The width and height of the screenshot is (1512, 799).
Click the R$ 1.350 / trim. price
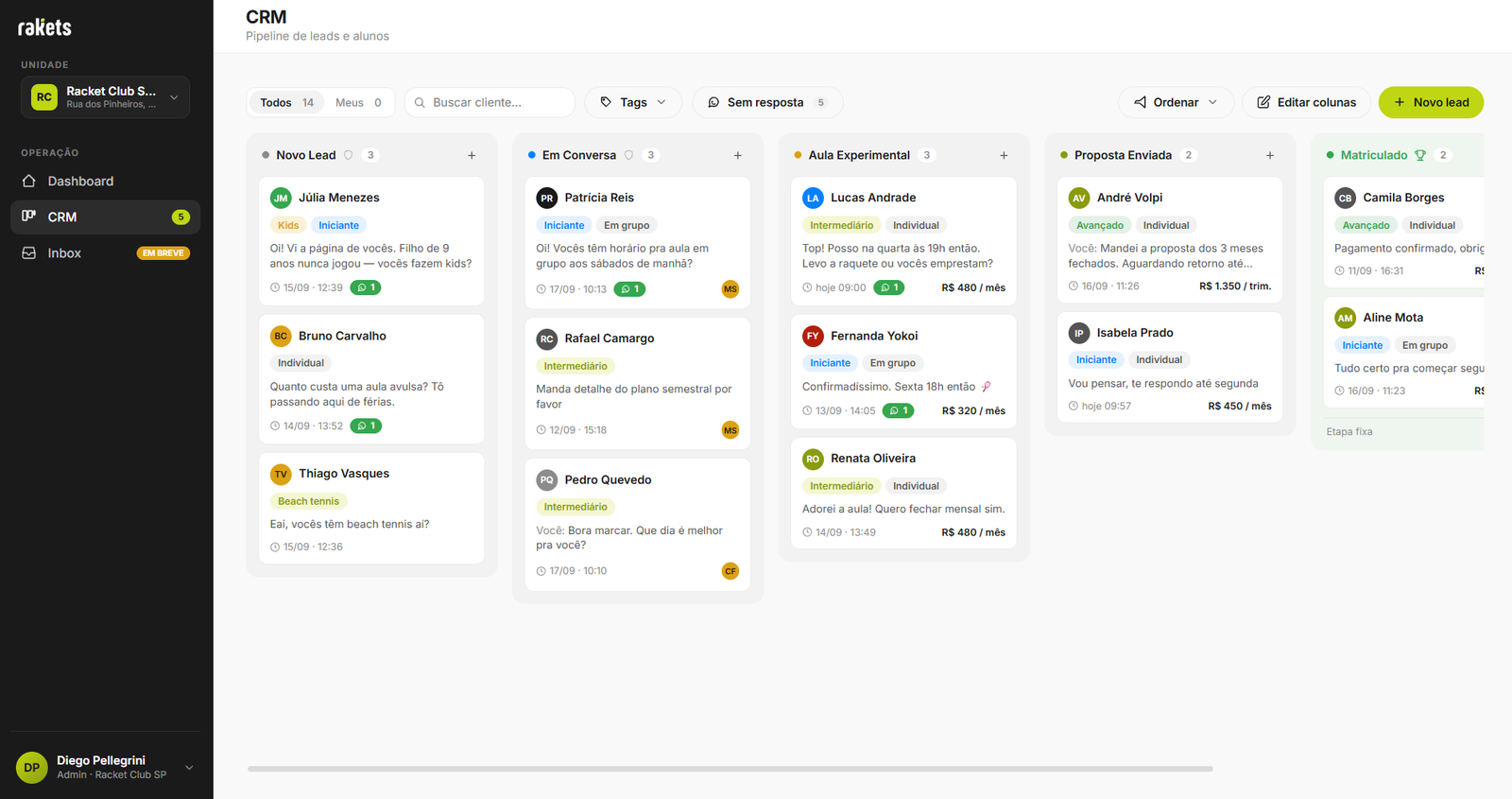tap(1235, 287)
